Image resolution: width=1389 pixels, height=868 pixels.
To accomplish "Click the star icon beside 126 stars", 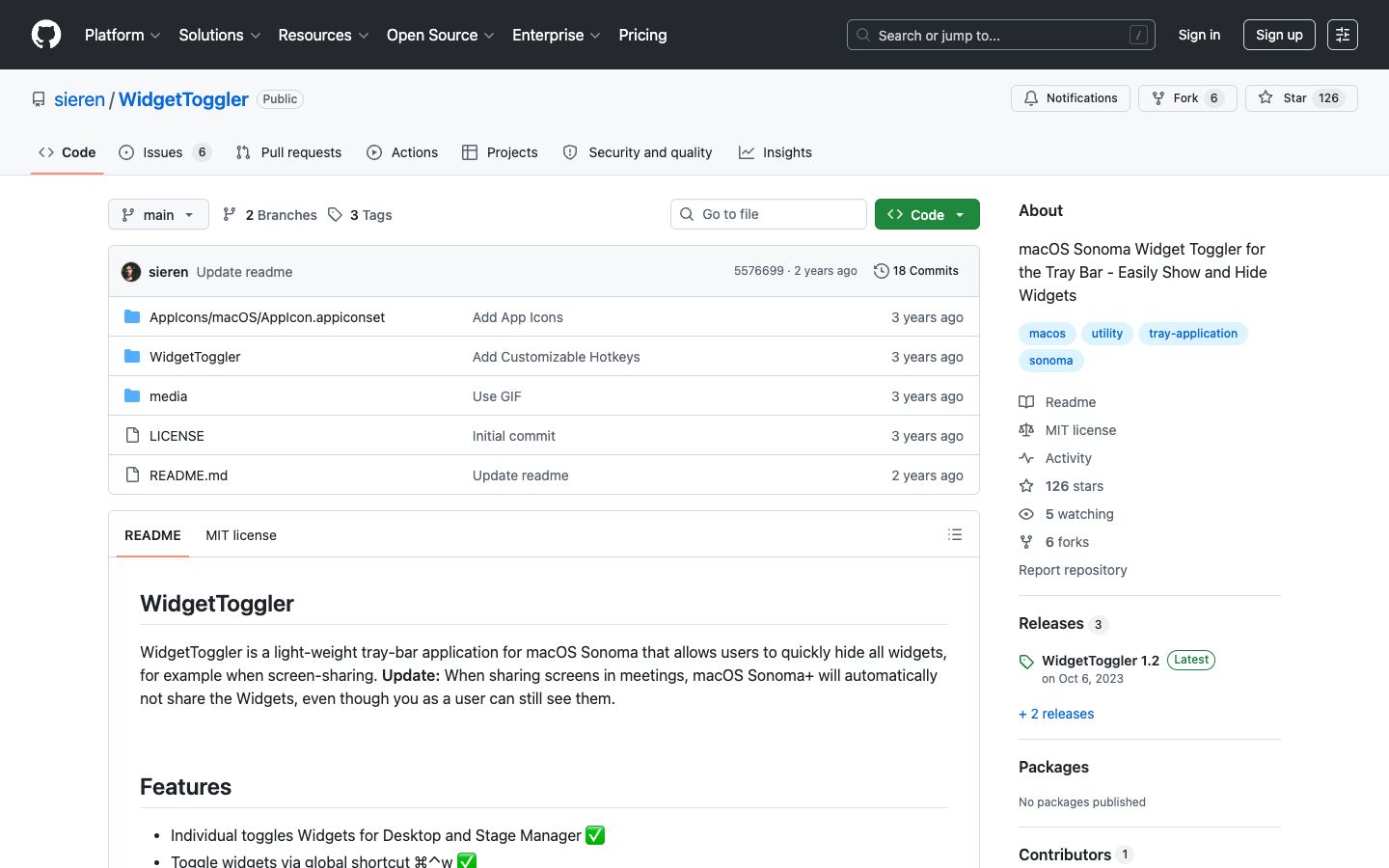I will (x=1026, y=486).
